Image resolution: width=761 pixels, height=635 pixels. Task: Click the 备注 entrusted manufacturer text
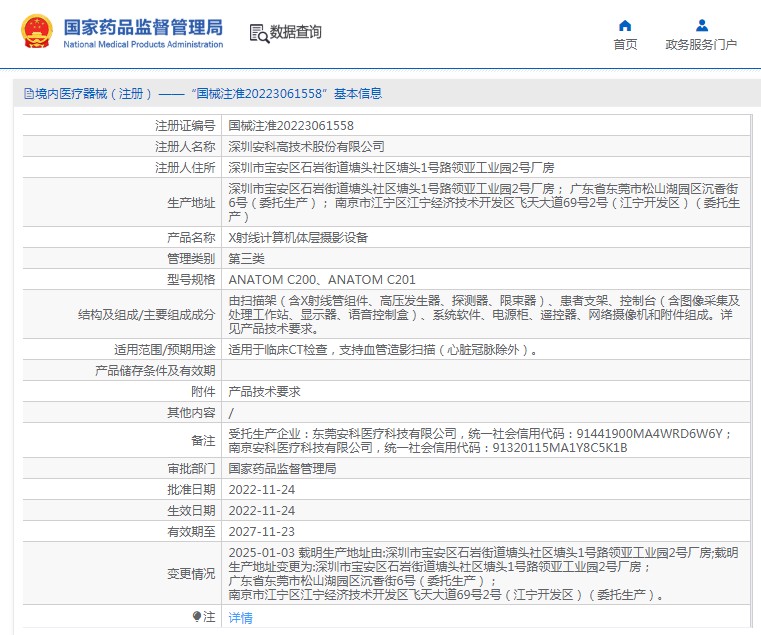480,440
